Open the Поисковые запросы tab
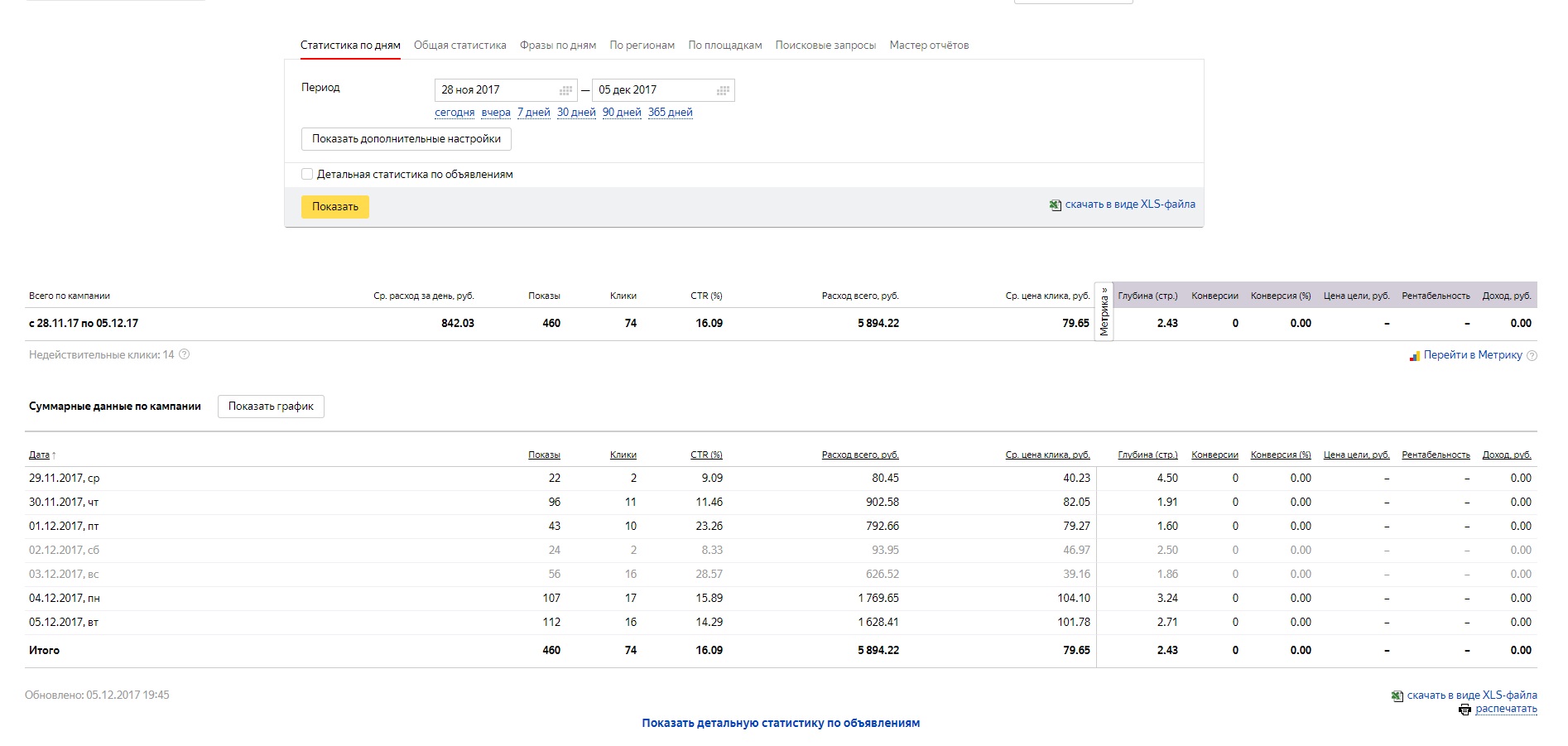1568x746 pixels. pos(825,46)
